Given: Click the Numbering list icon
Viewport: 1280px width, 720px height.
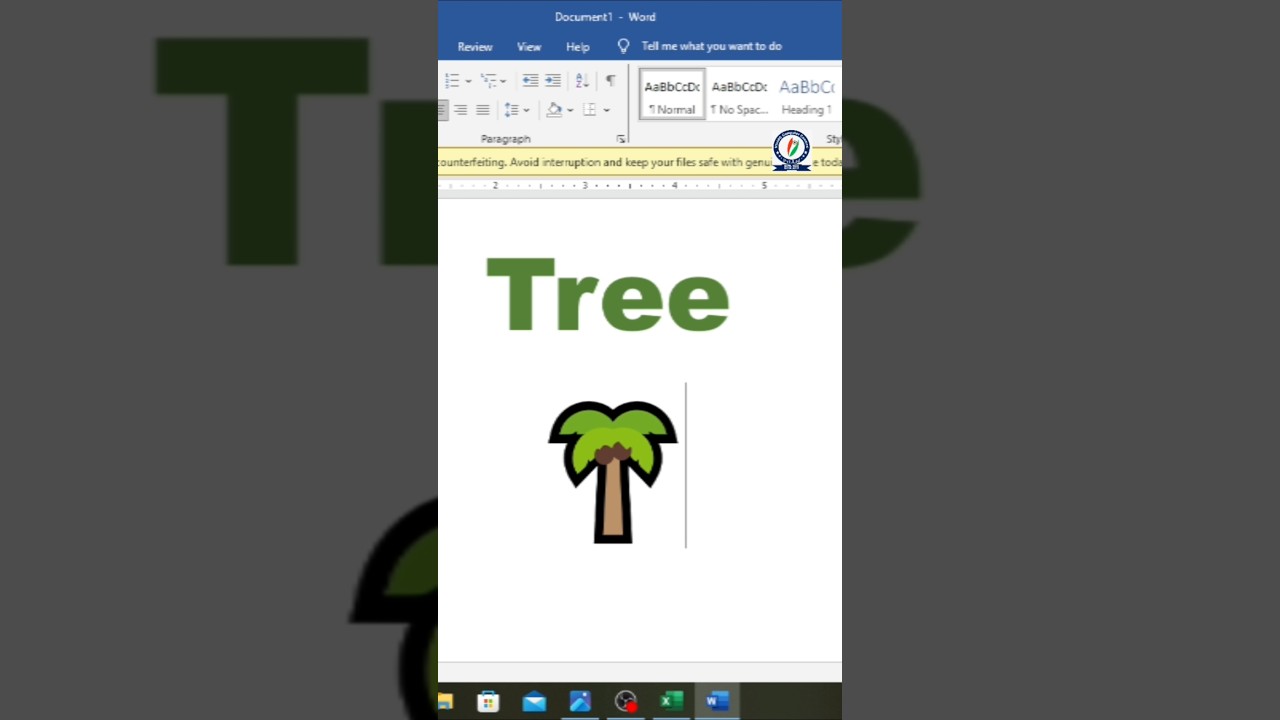Looking at the screenshot, I should pos(452,80).
